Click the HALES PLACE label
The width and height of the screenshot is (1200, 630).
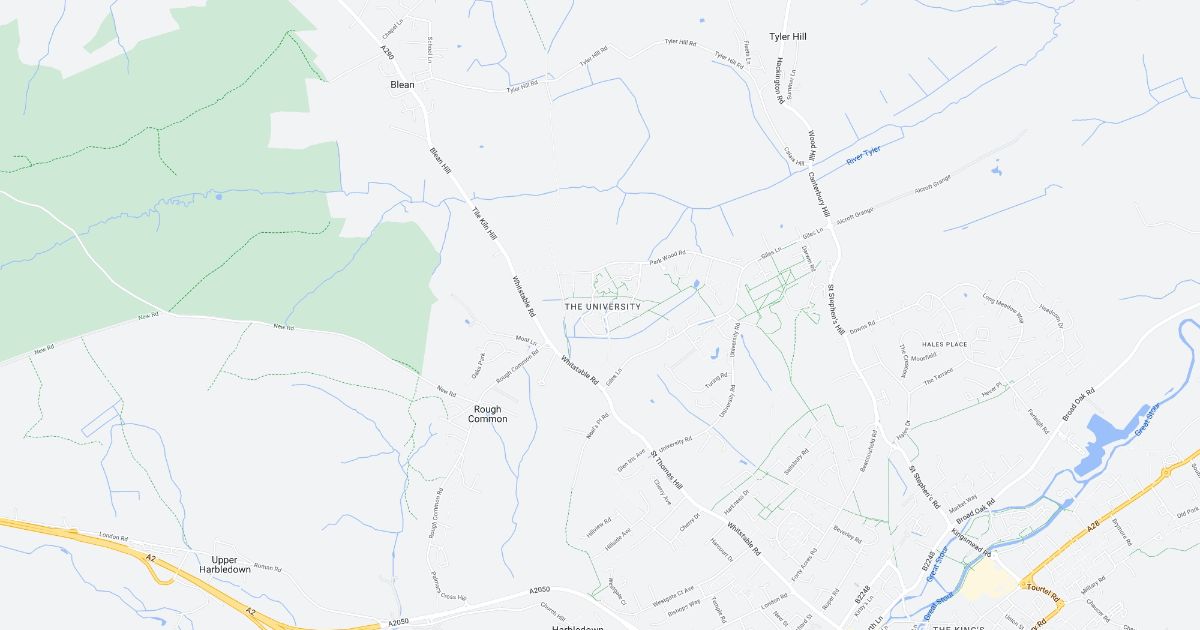click(x=945, y=344)
